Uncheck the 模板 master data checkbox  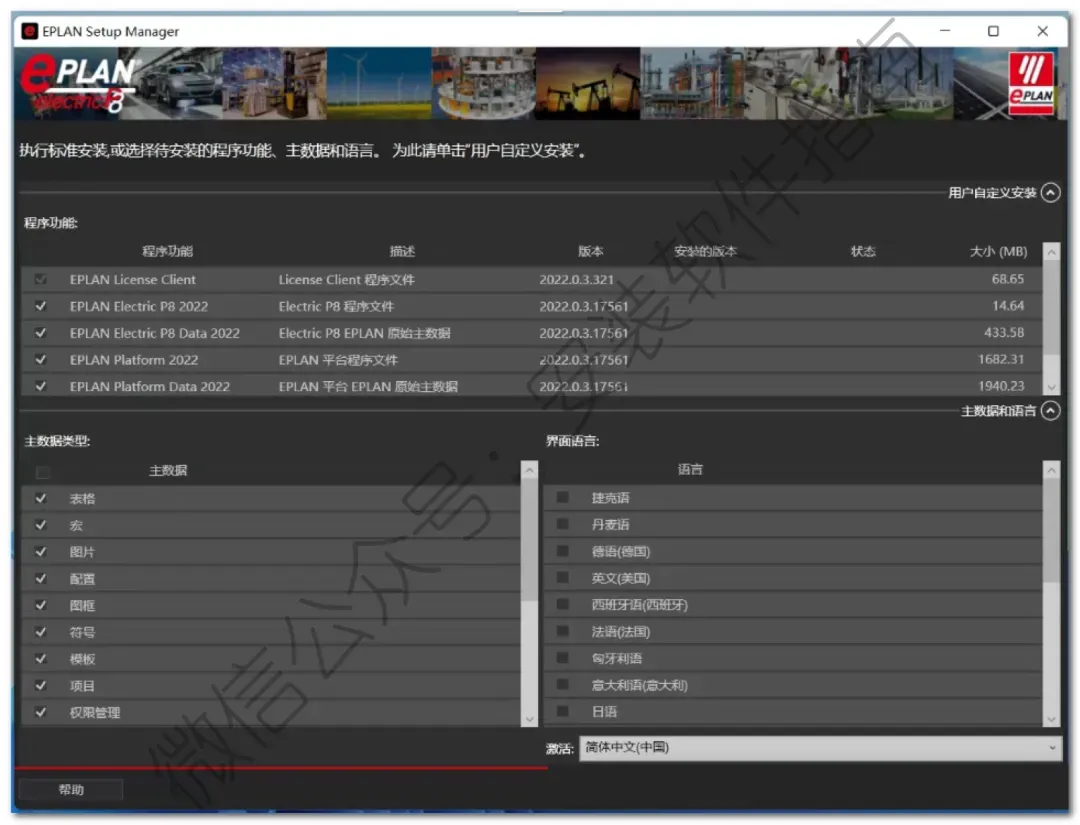[x=41, y=658]
